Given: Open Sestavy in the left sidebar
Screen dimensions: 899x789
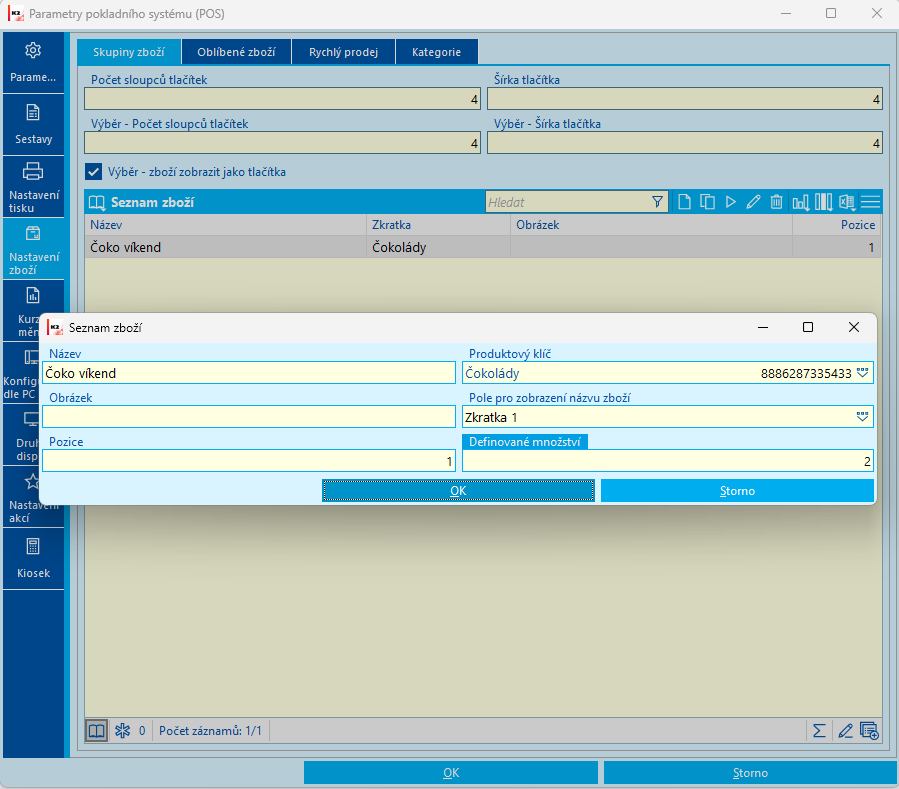Looking at the screenshot, I should tap(33, 124).
